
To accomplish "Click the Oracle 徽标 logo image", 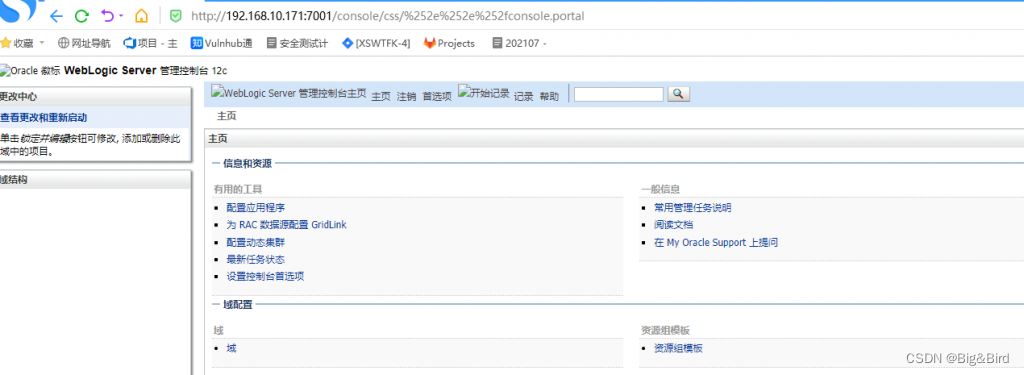I will click(x=31, y=71).
